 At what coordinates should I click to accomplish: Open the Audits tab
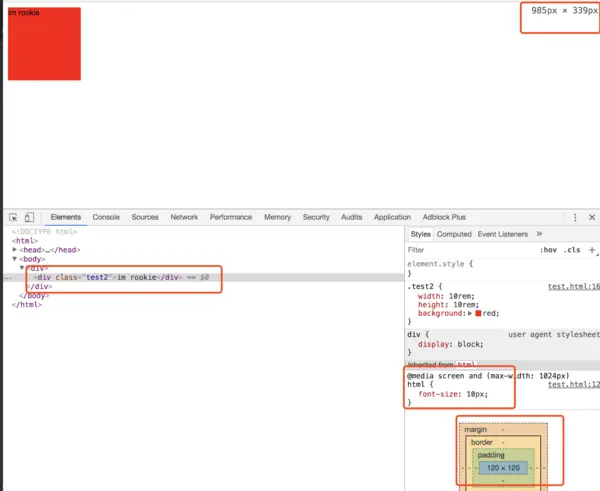coord(352,217)
